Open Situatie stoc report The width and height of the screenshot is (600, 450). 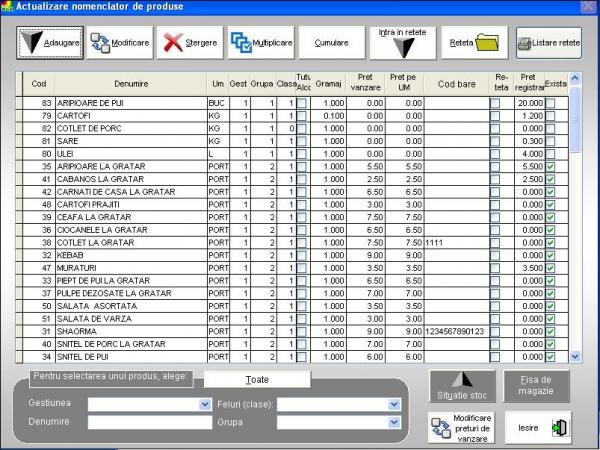(462, 386)
